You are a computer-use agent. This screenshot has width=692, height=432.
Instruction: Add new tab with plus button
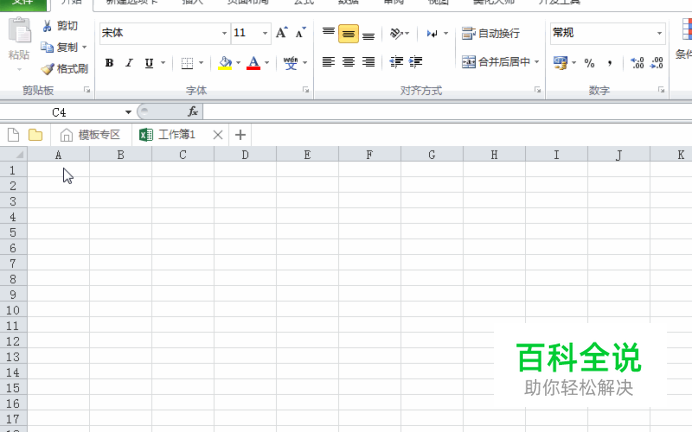tap(240, 135)
